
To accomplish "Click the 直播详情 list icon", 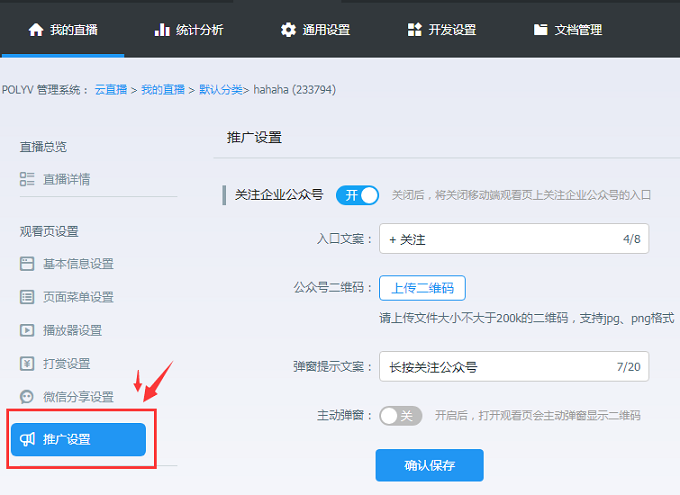I will click(x=27, y=179).
